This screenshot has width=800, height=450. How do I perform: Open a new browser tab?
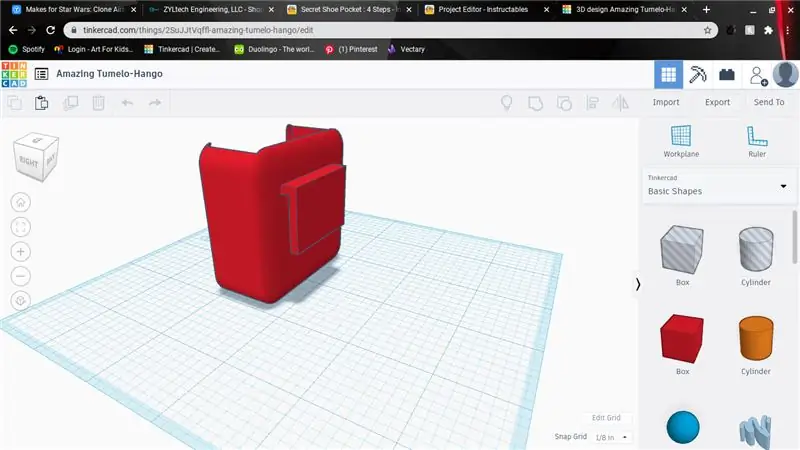706,9
